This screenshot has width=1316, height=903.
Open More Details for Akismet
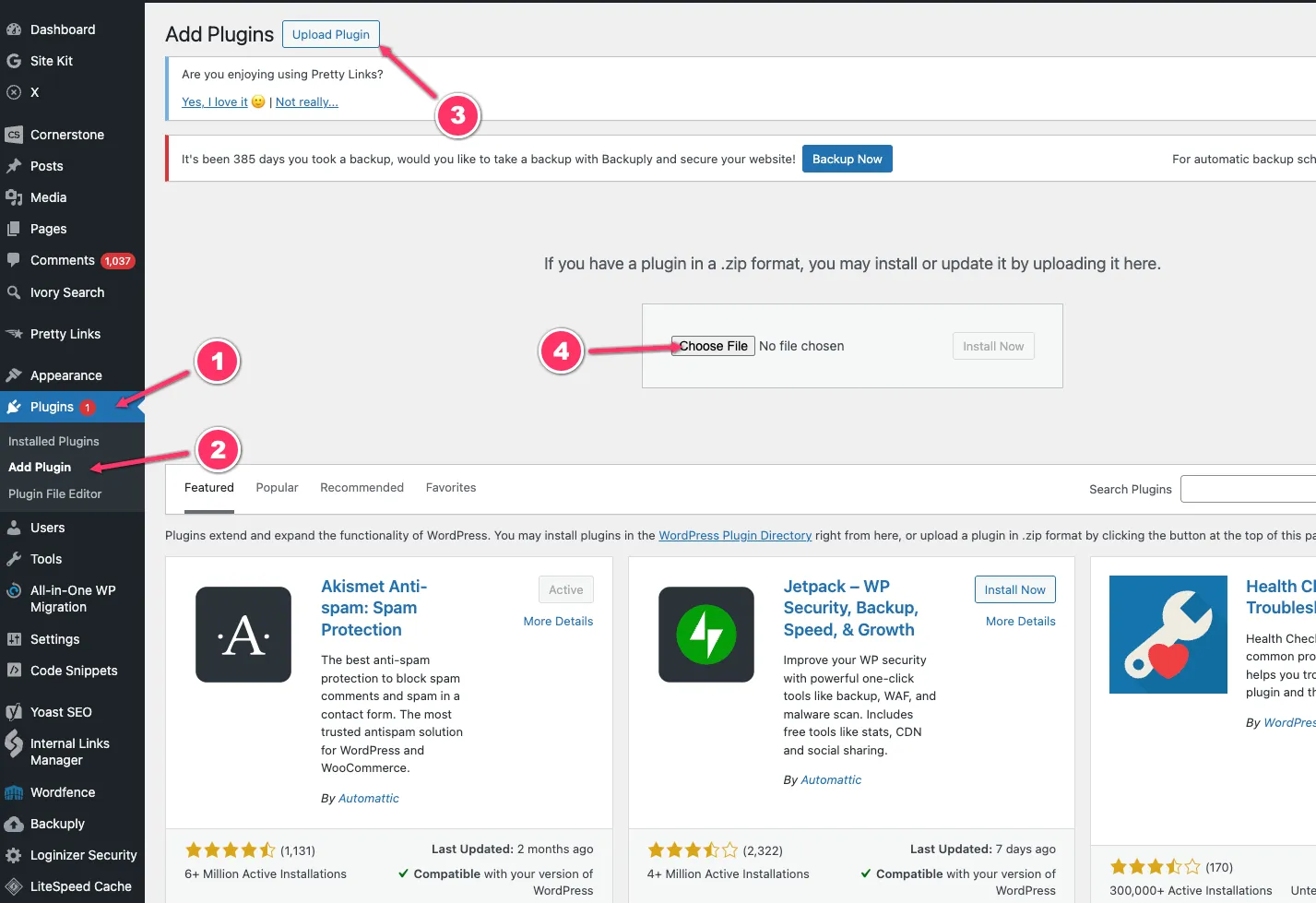click(x=558, y=621)
